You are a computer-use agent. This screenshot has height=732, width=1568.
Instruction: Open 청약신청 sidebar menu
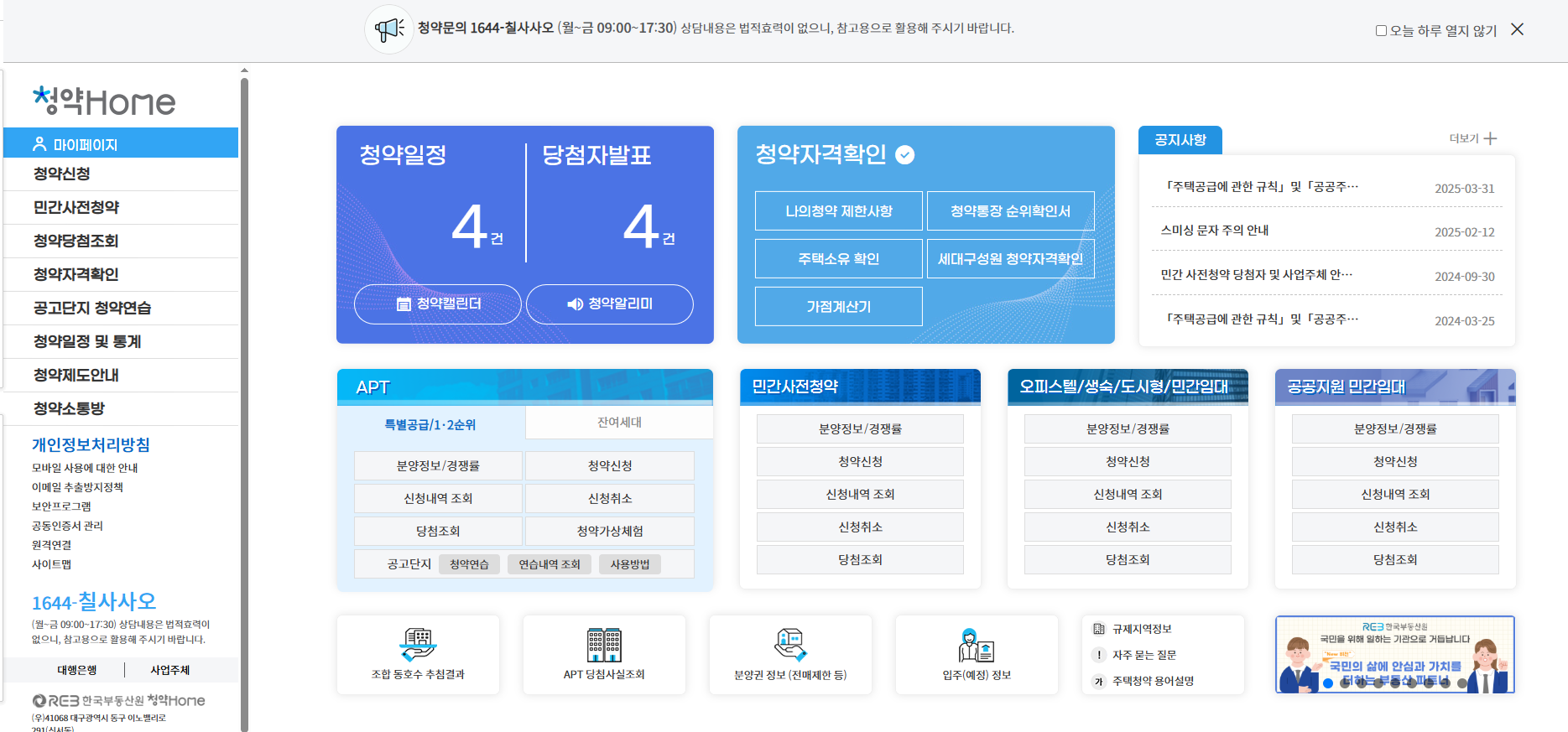click(121, 174)
